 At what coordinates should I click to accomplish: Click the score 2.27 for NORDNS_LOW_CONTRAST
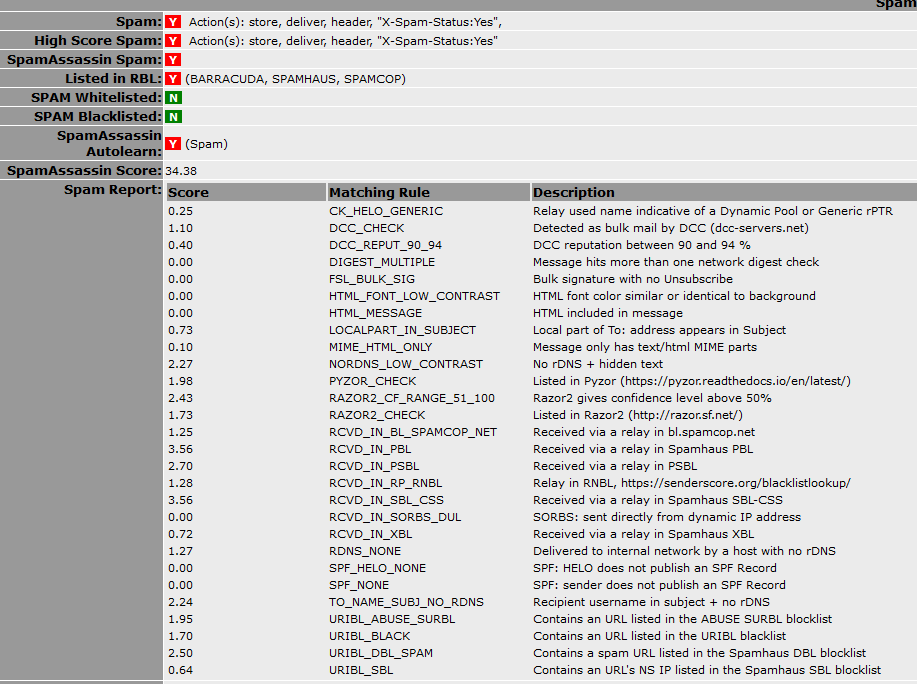181,364
